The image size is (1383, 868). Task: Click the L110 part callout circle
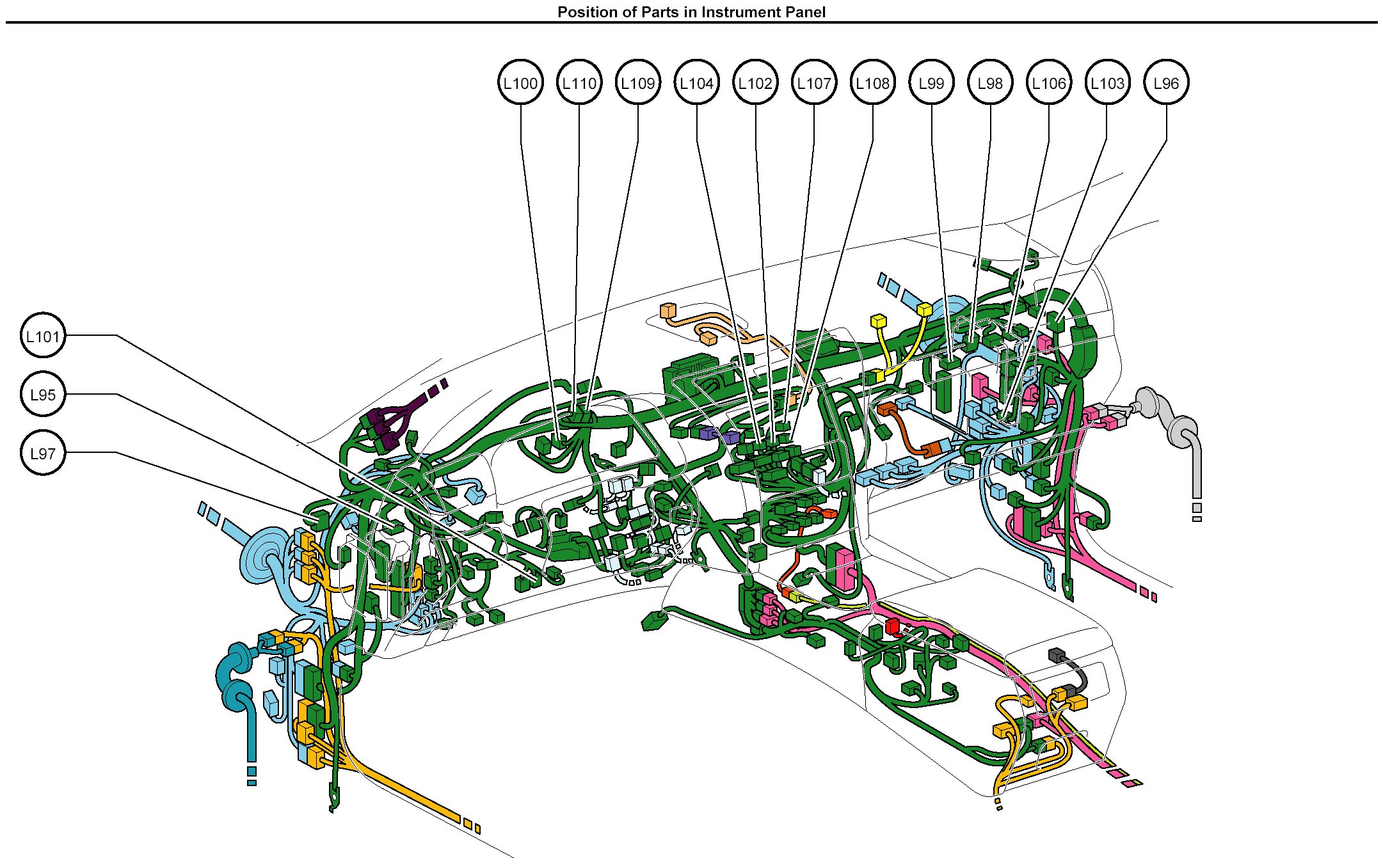(x=579, y=83)
